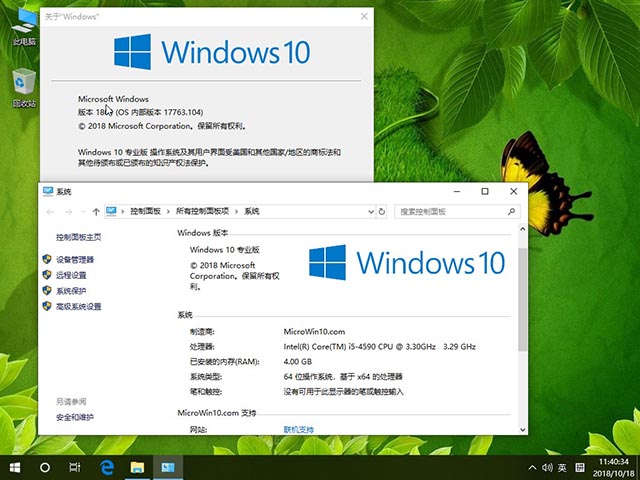Minimize the System window

coord(457,191)
